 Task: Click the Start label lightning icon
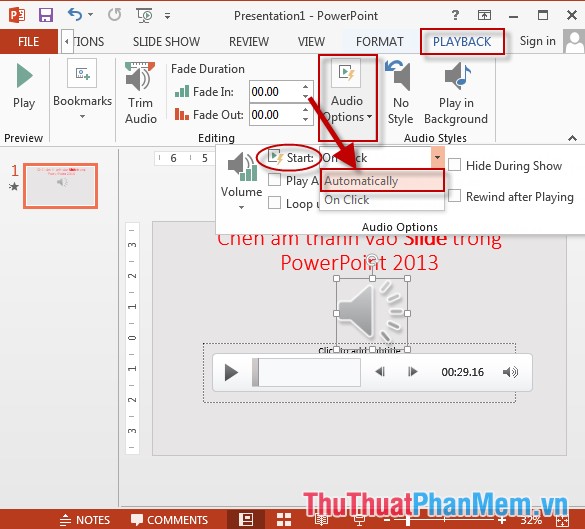pos(276,157)
